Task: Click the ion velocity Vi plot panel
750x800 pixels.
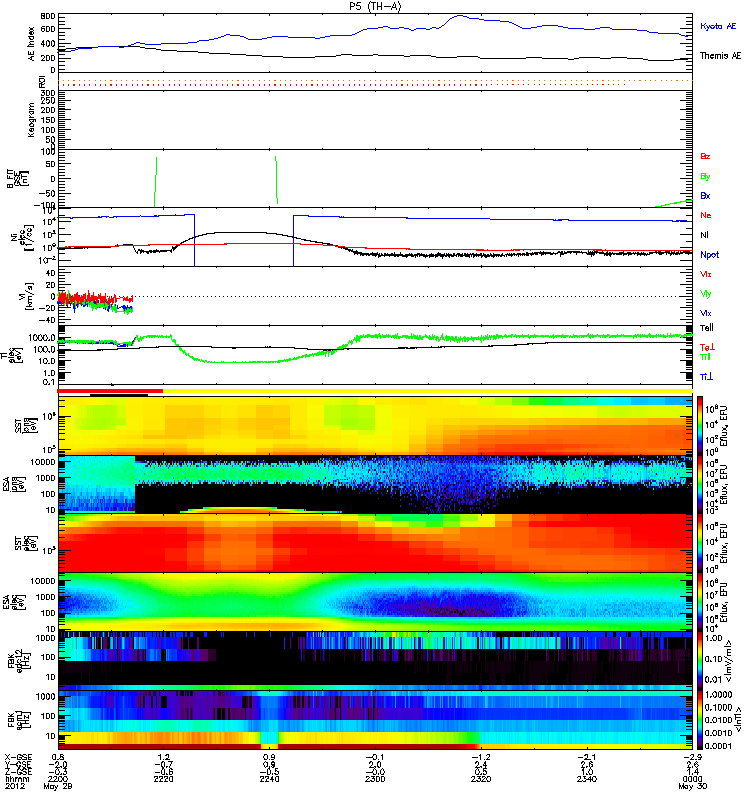Action: tap(375, 296)
